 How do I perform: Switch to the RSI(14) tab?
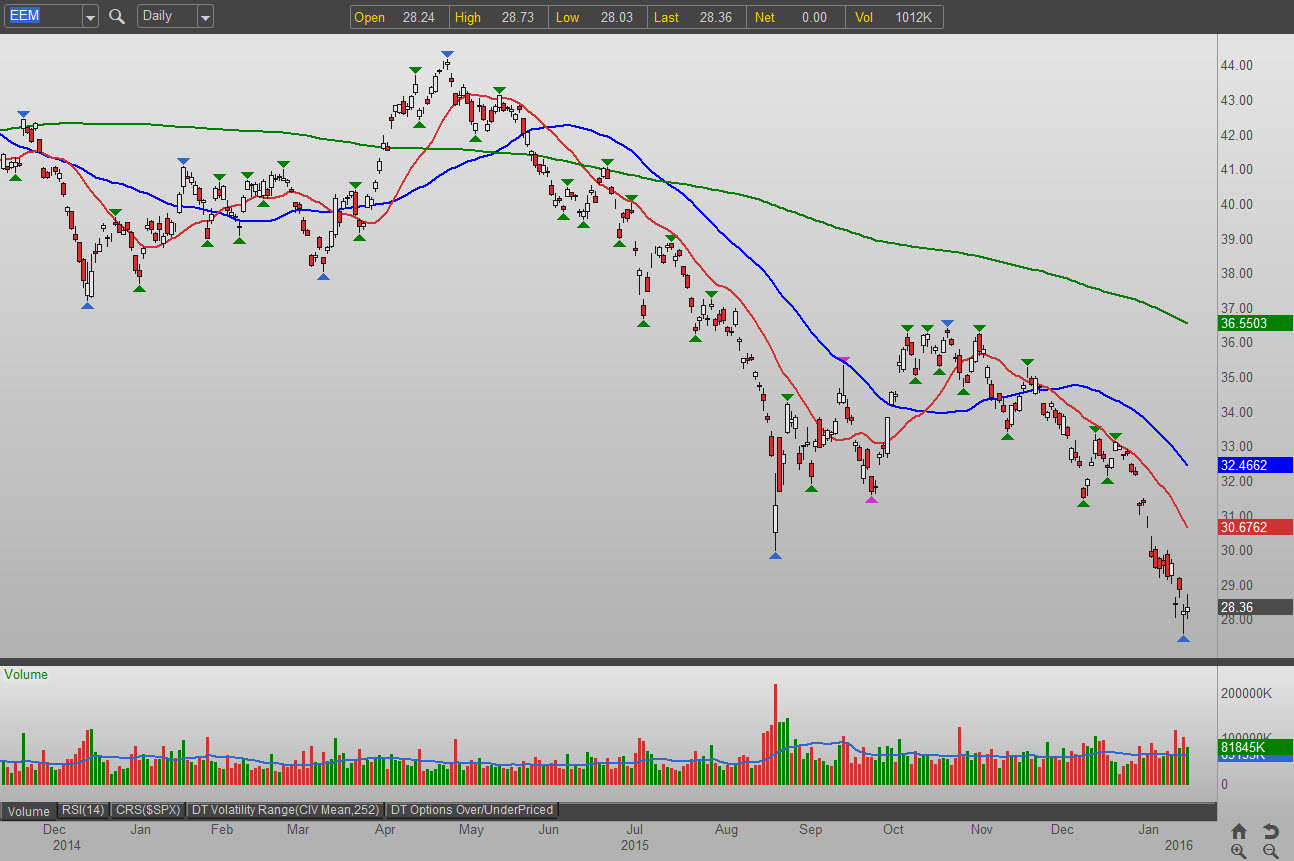pyautogui.click(x=83, y=810)
